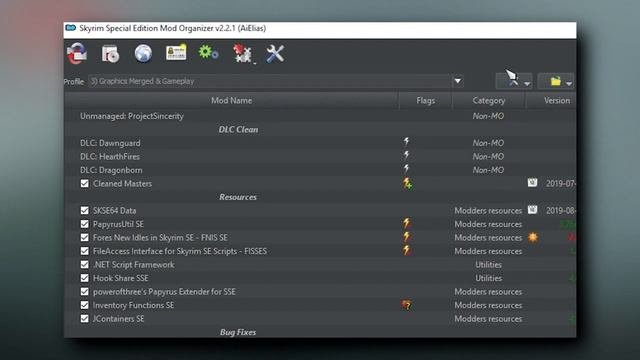Open the folder button dropdown arrow
Image resolution: width=640 pixels, height=360 pixels.
click(569, 84)
